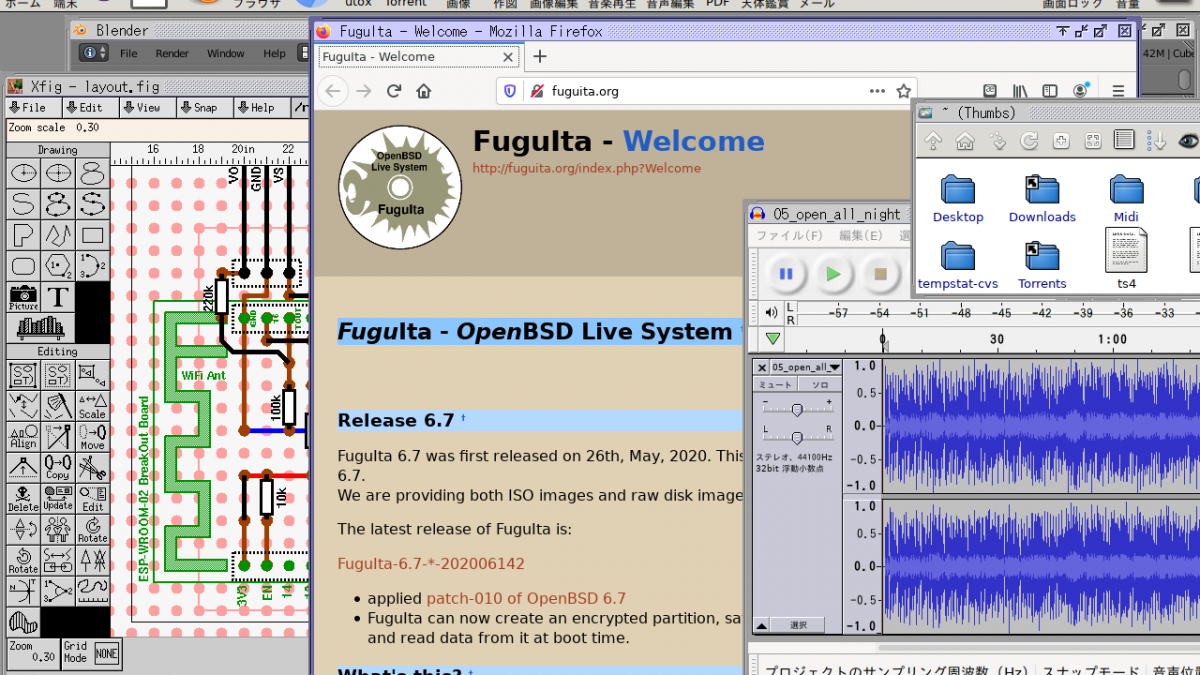The image size is (1200, 675).
Task: Open Firefox hamburger menu
Action: (1119, 91)
